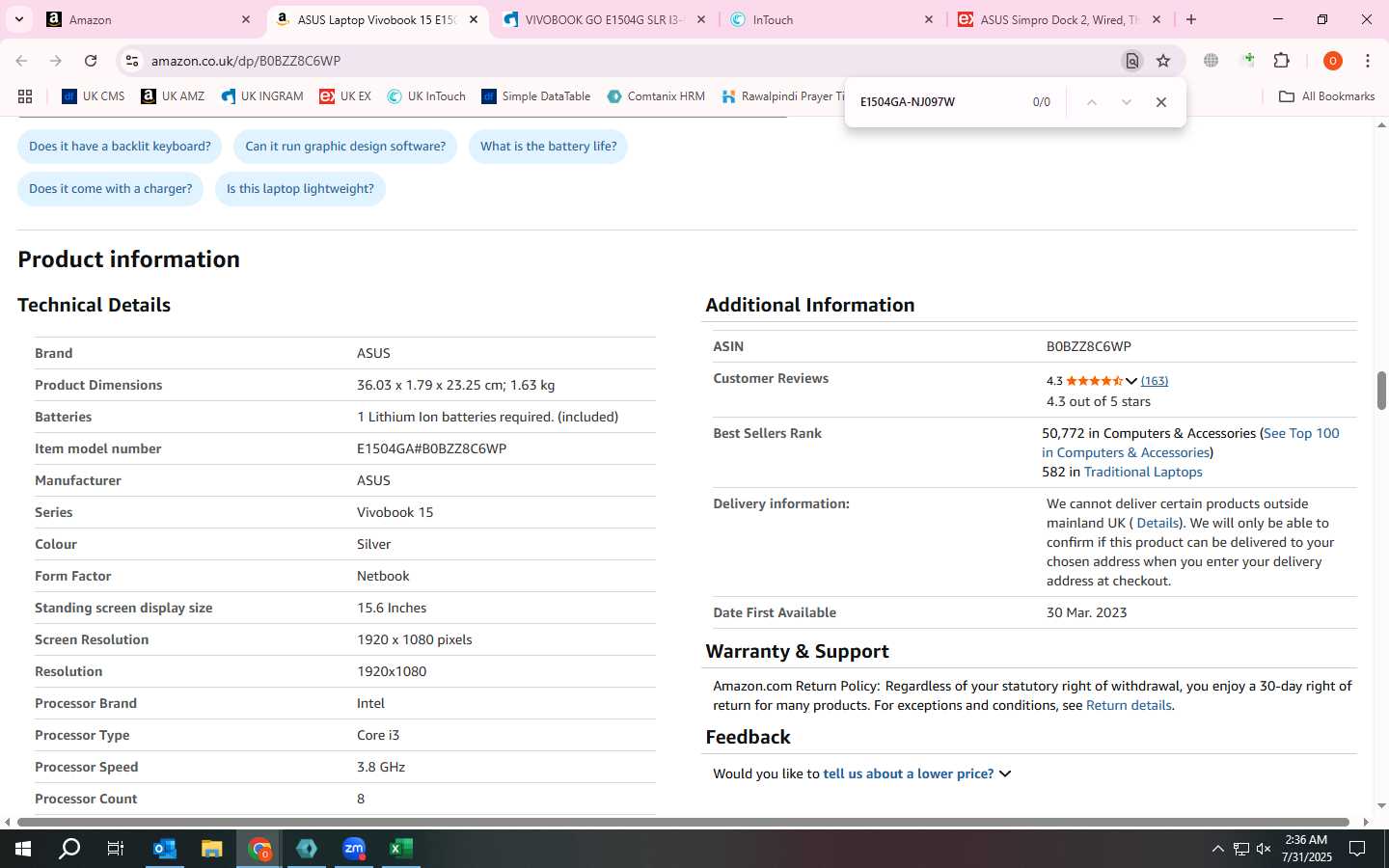
Task: Open the Simple DataTable bookmark
Action: coord(535,96)
